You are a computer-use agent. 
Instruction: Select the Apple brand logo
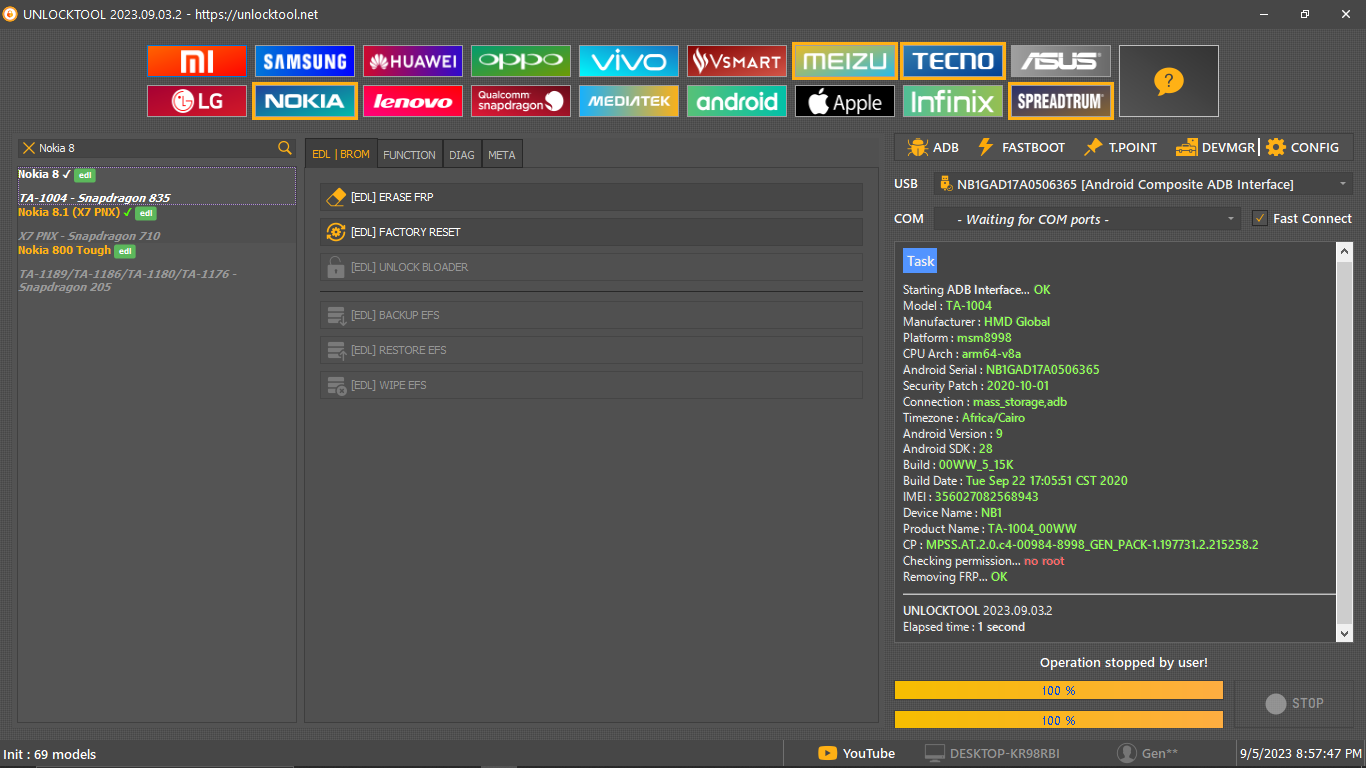point(844,101)
